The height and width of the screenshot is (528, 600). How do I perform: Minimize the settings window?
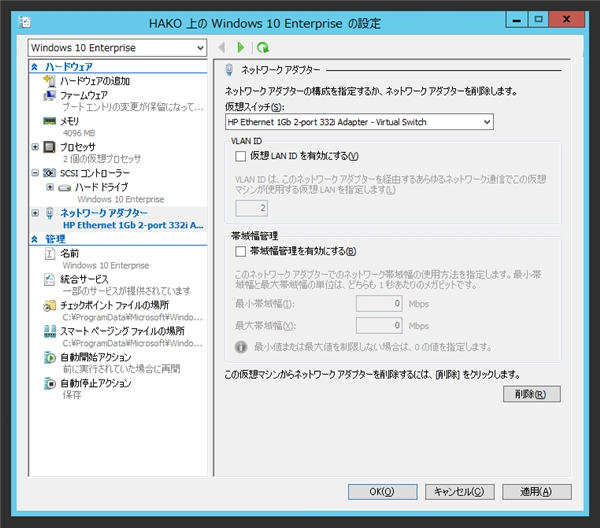[517, 19]
